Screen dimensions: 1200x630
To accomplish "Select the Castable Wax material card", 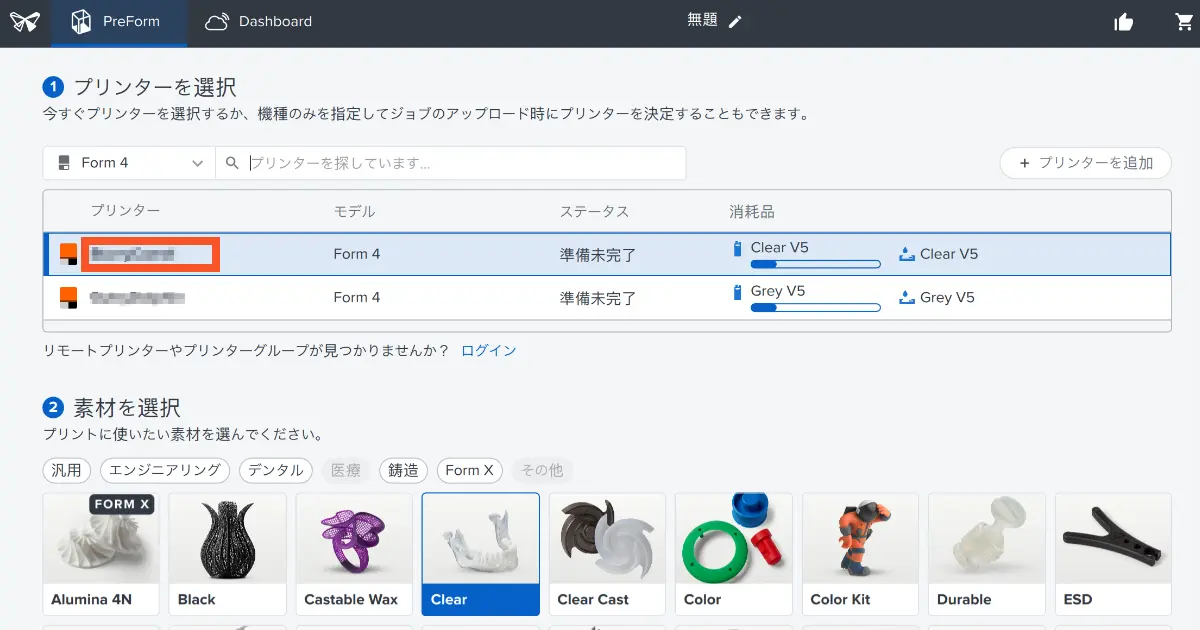I will point(354,554).
